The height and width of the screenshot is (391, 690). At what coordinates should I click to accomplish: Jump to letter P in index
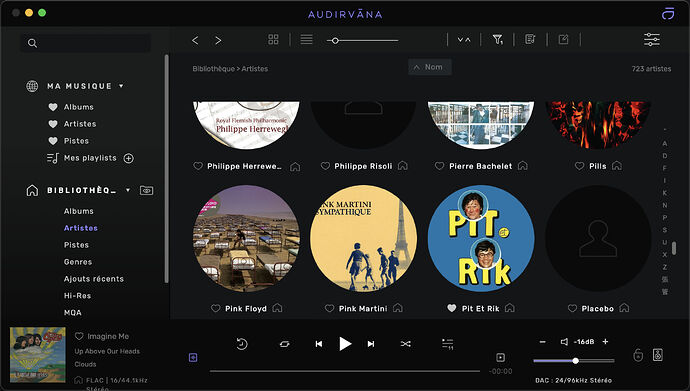click(x=664, y=218)
